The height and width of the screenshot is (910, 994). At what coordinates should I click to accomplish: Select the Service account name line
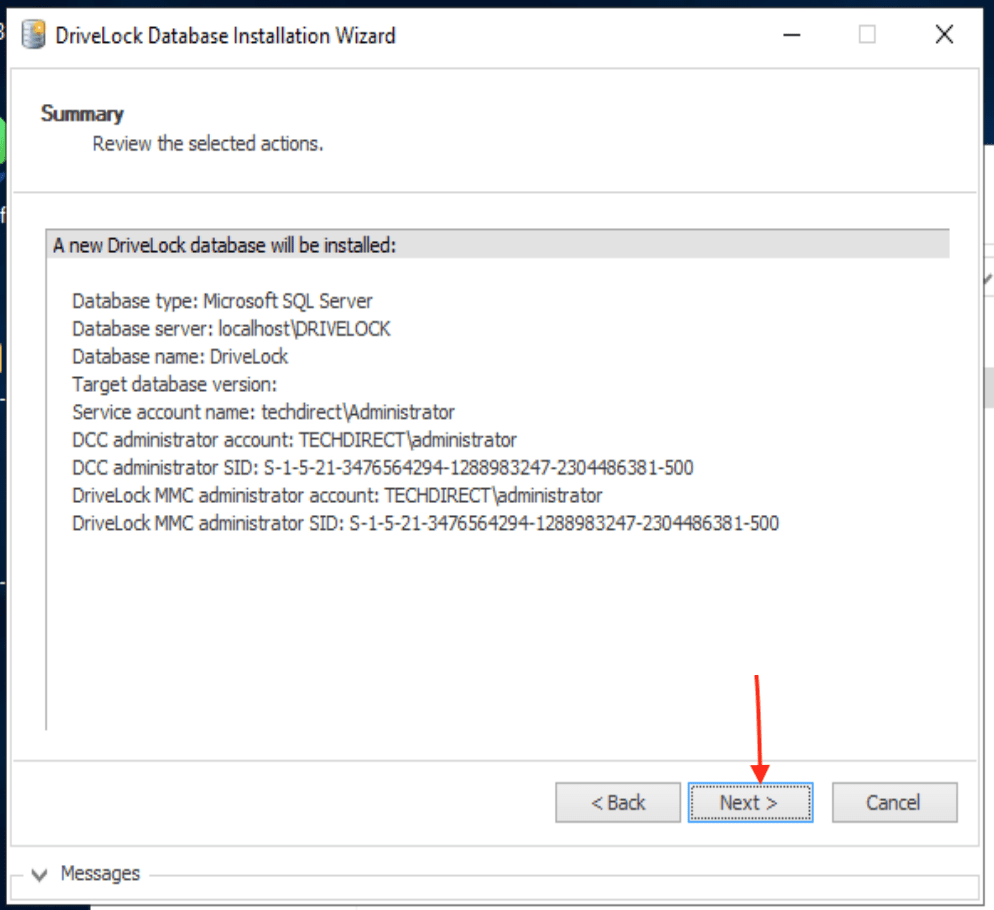click(x=263, y=412)
